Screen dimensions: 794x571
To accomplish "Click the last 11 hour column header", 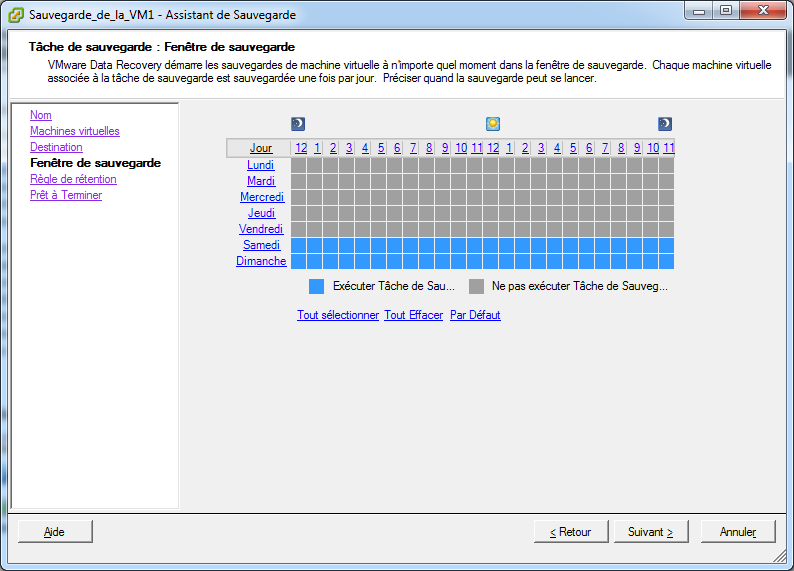I will point(668,148).
